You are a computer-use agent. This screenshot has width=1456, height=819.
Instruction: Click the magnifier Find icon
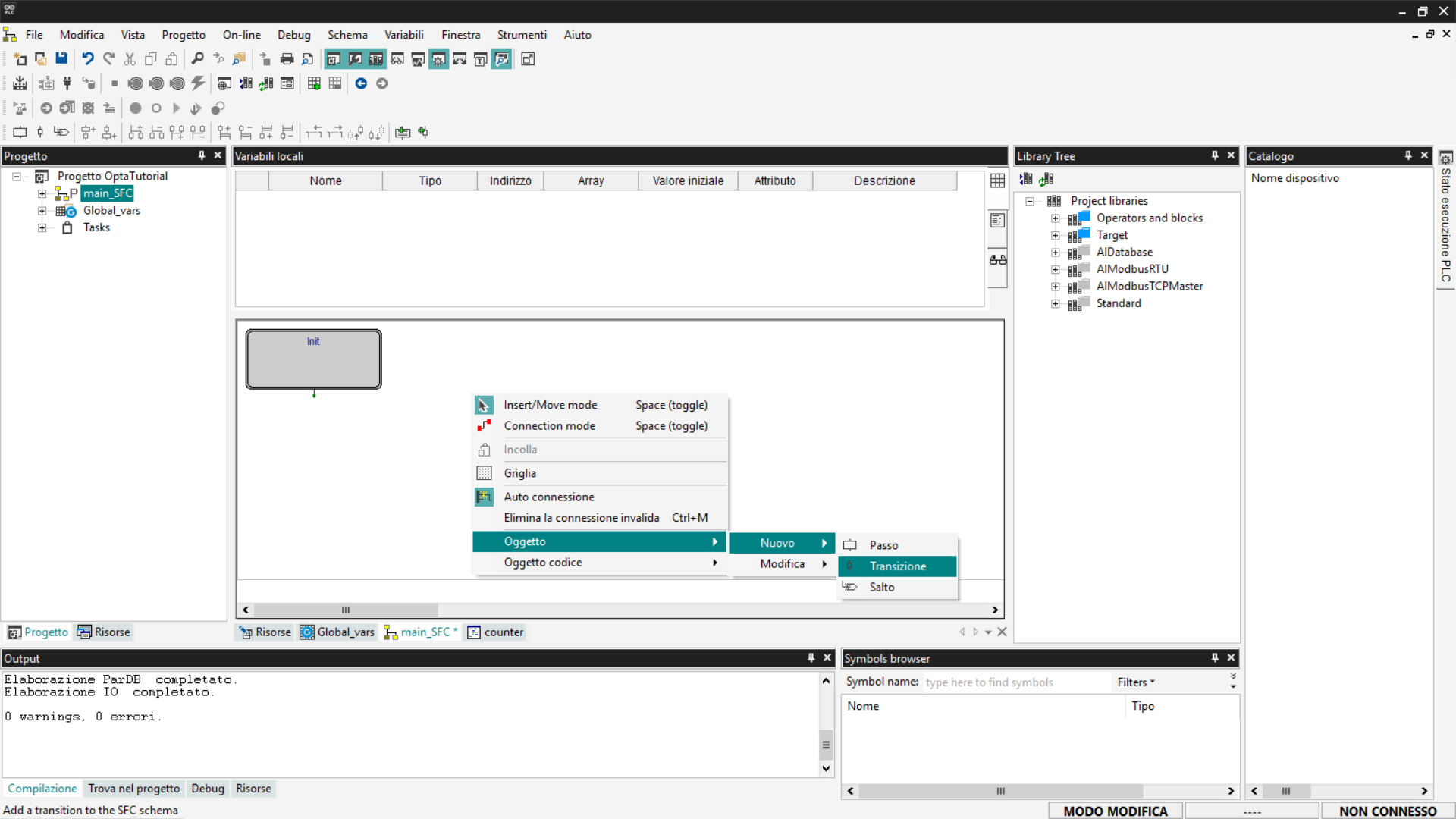pos(197,58)
